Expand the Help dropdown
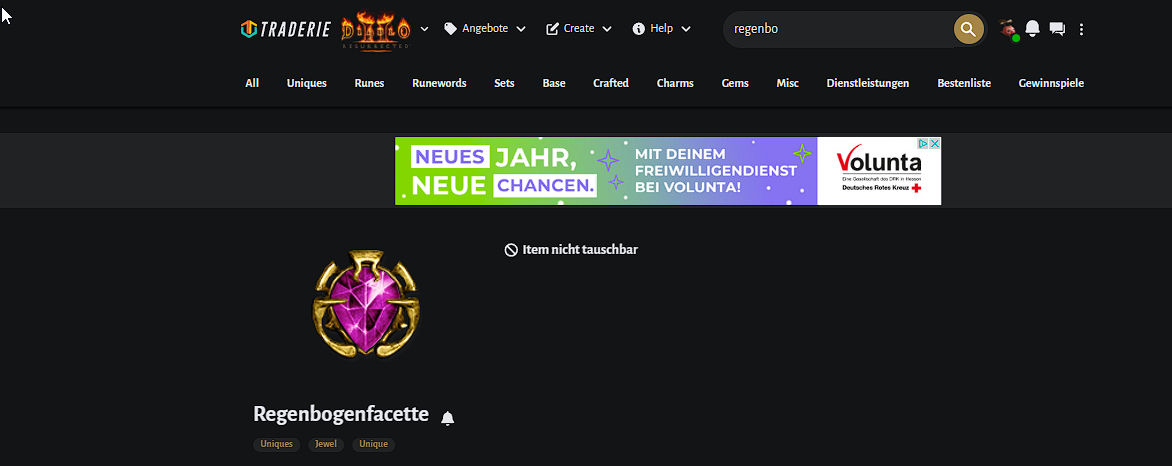 [661, 28]
